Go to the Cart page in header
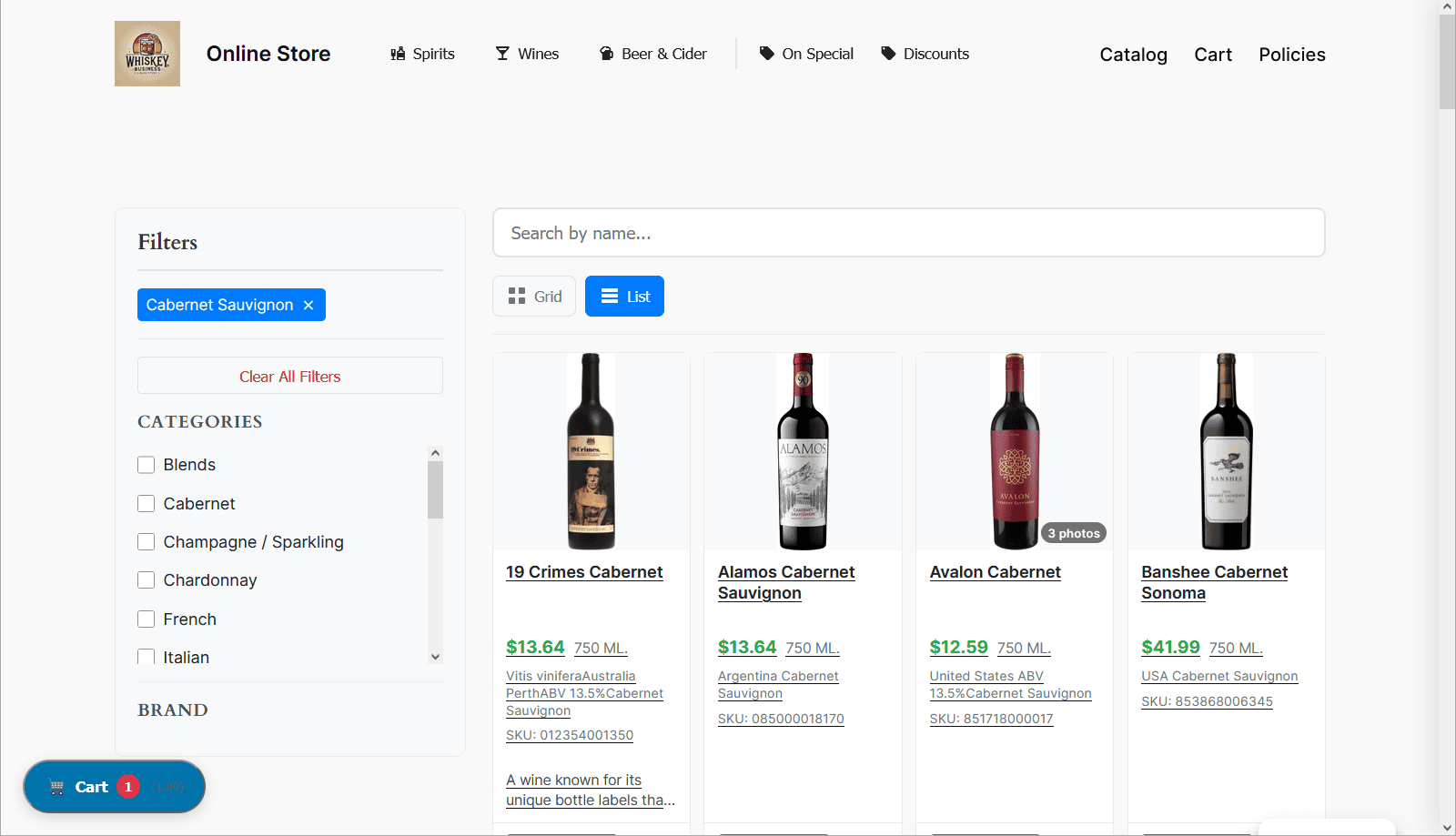This screenshot has height=836, width=1456. (1213, 55)
